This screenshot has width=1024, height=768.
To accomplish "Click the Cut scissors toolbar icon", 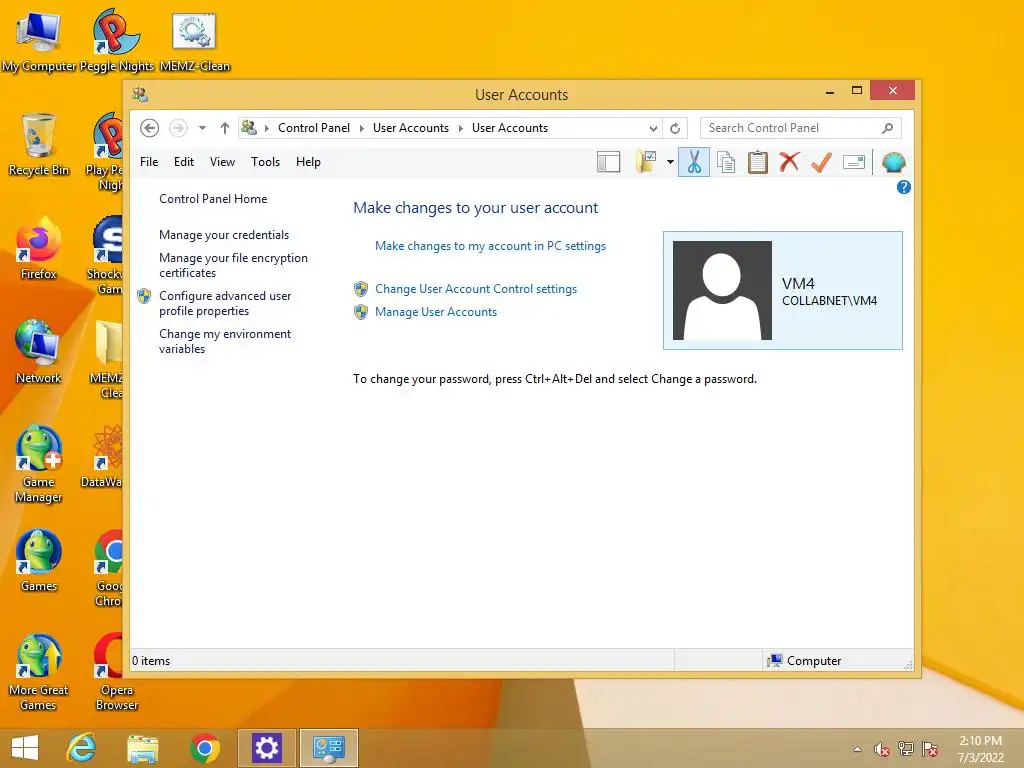I will (x=694, y=162).
